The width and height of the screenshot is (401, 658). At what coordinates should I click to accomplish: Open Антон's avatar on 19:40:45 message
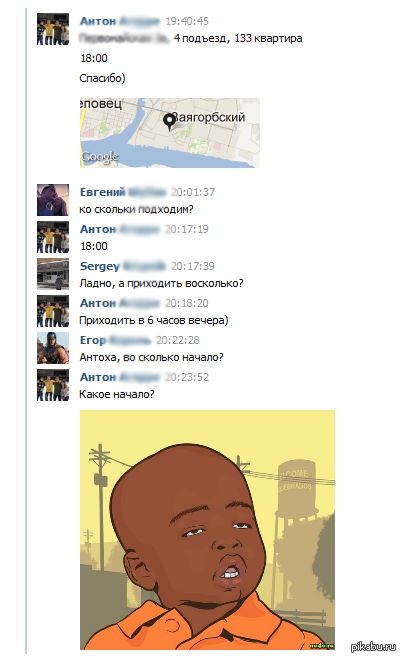tap(53, 29)
